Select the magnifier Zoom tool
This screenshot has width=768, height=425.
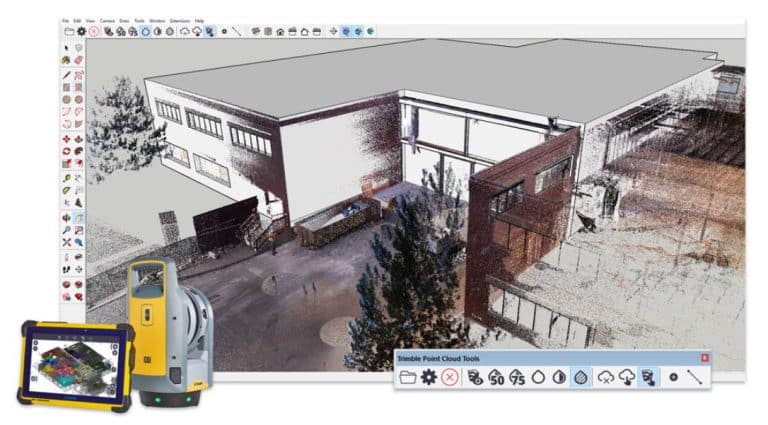click(x=67, y=230)
